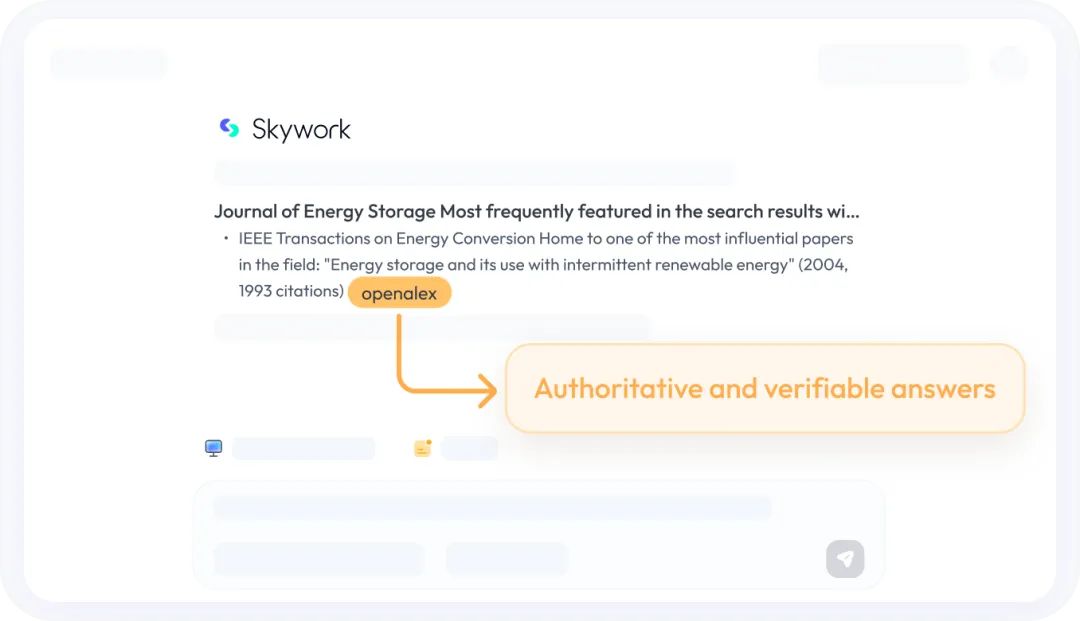Click the placeholder label beside the note icon
Image resolution: width=1080 pixels, height=621 pixels.
click(x=469, y=449)
